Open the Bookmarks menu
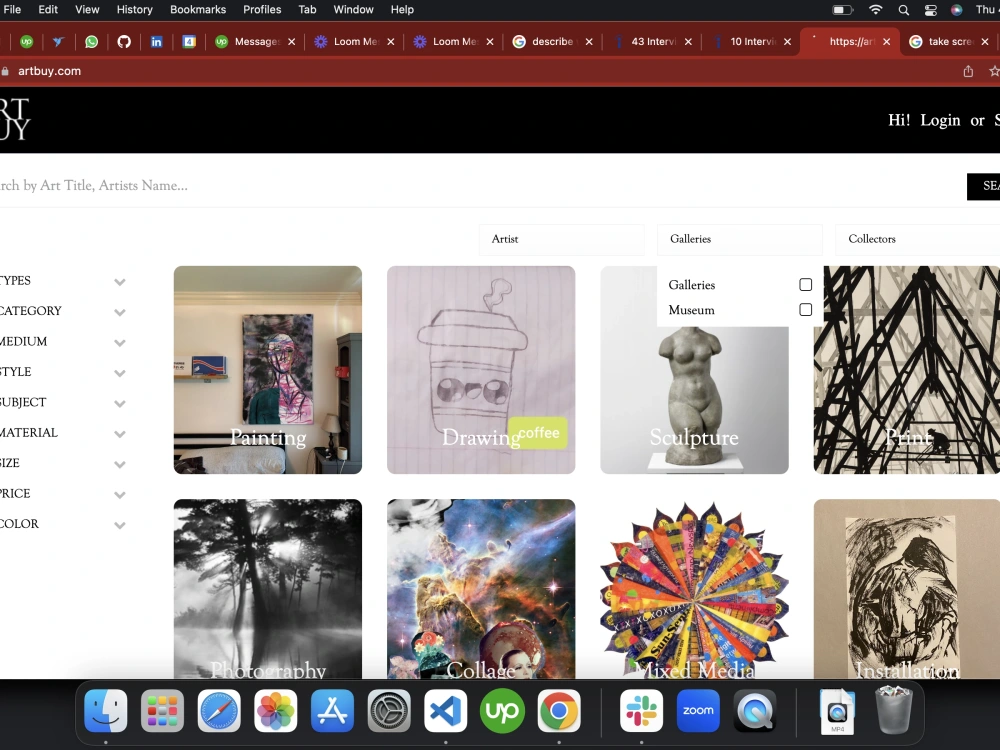 click(x=198, y=10)
